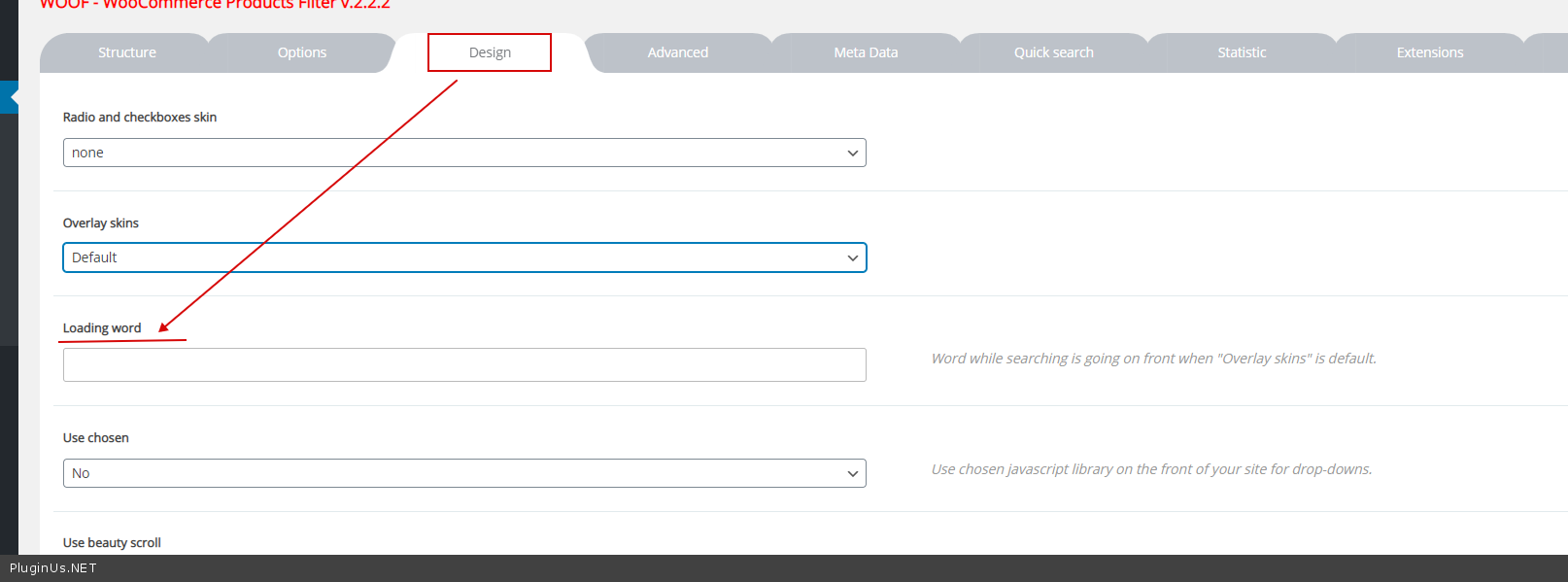
Task: Go to the Advanced tab
Action: (677, 52)
